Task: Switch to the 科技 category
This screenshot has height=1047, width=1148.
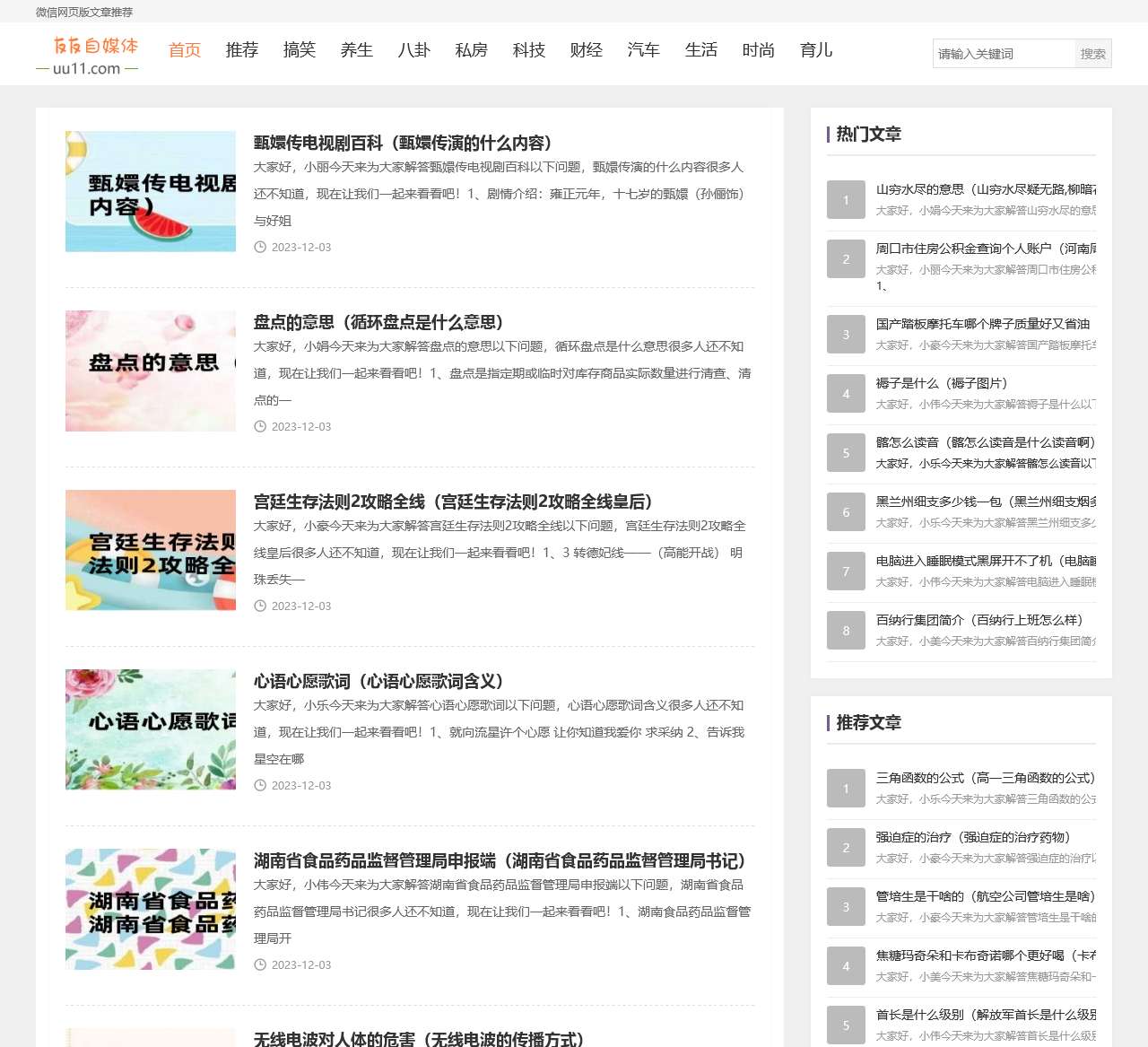Action: tap(529, 50)
